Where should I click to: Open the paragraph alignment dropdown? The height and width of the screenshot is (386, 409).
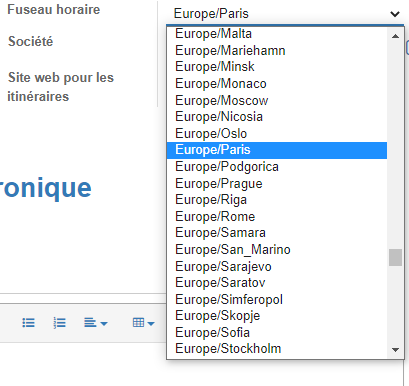96,323
